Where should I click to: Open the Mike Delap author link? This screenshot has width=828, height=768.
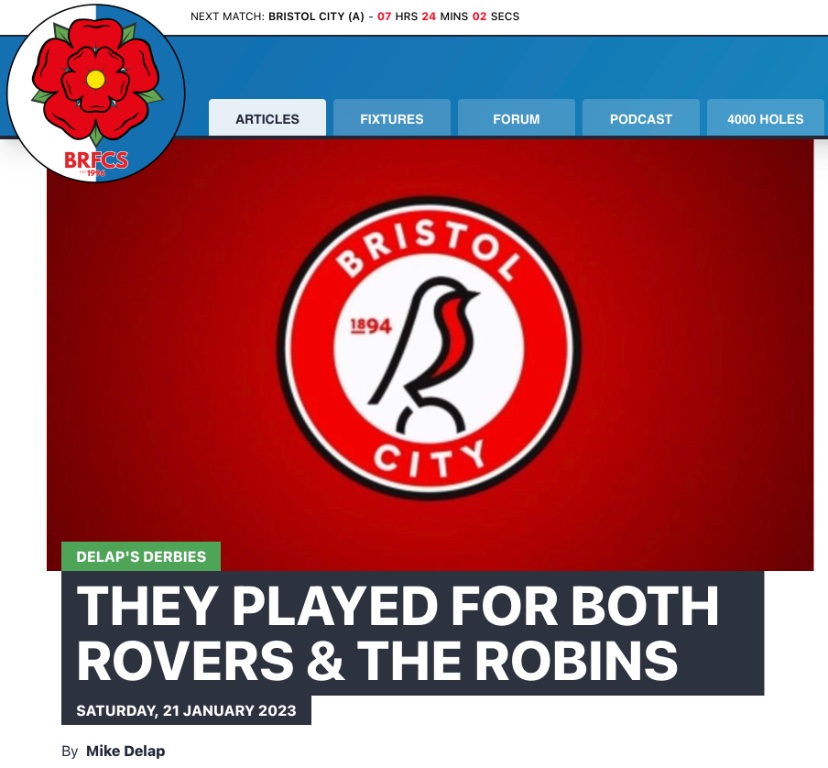pyautogui.click(x=126, y=751)
